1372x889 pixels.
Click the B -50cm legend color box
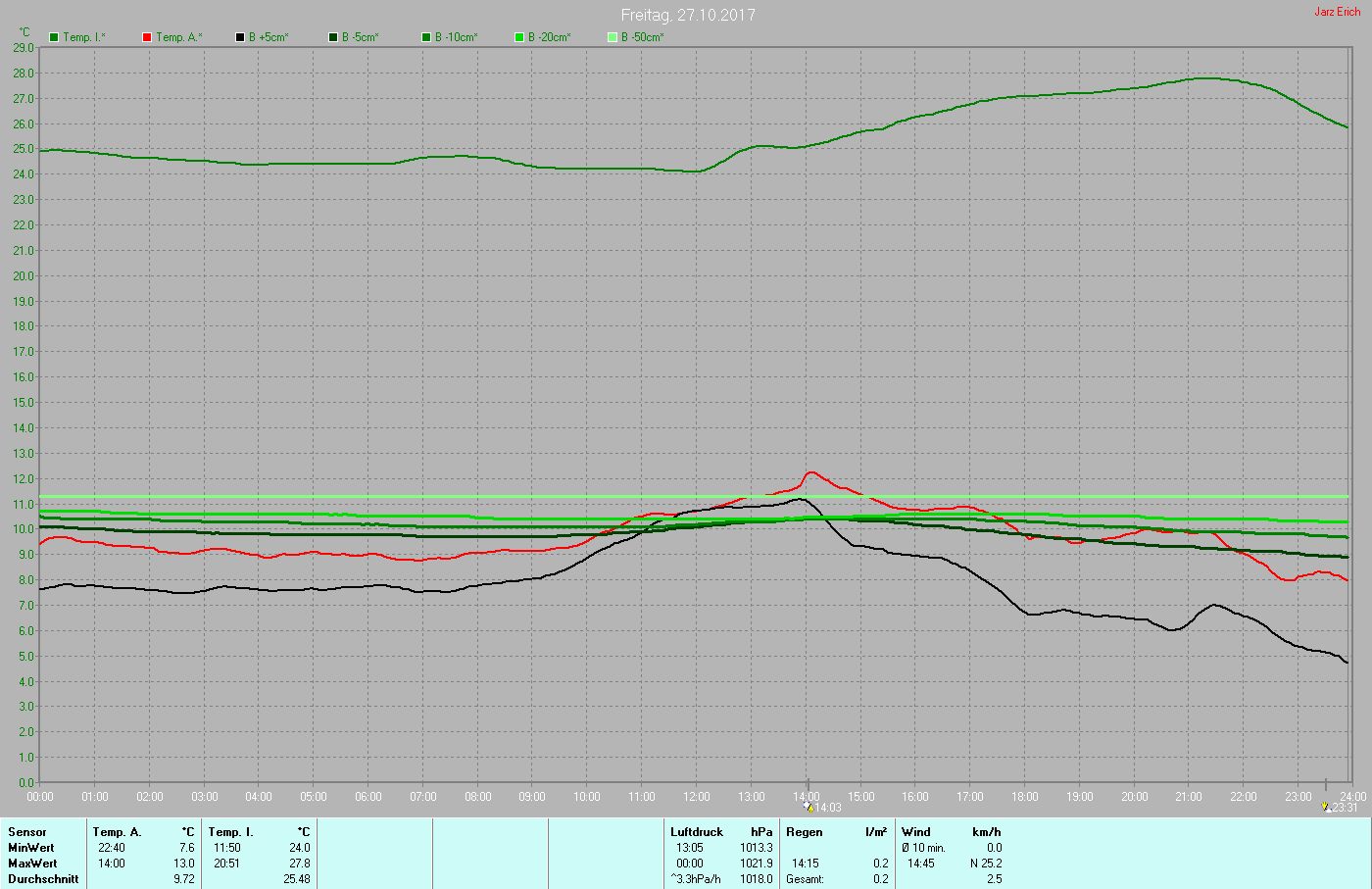click(612, 37)
